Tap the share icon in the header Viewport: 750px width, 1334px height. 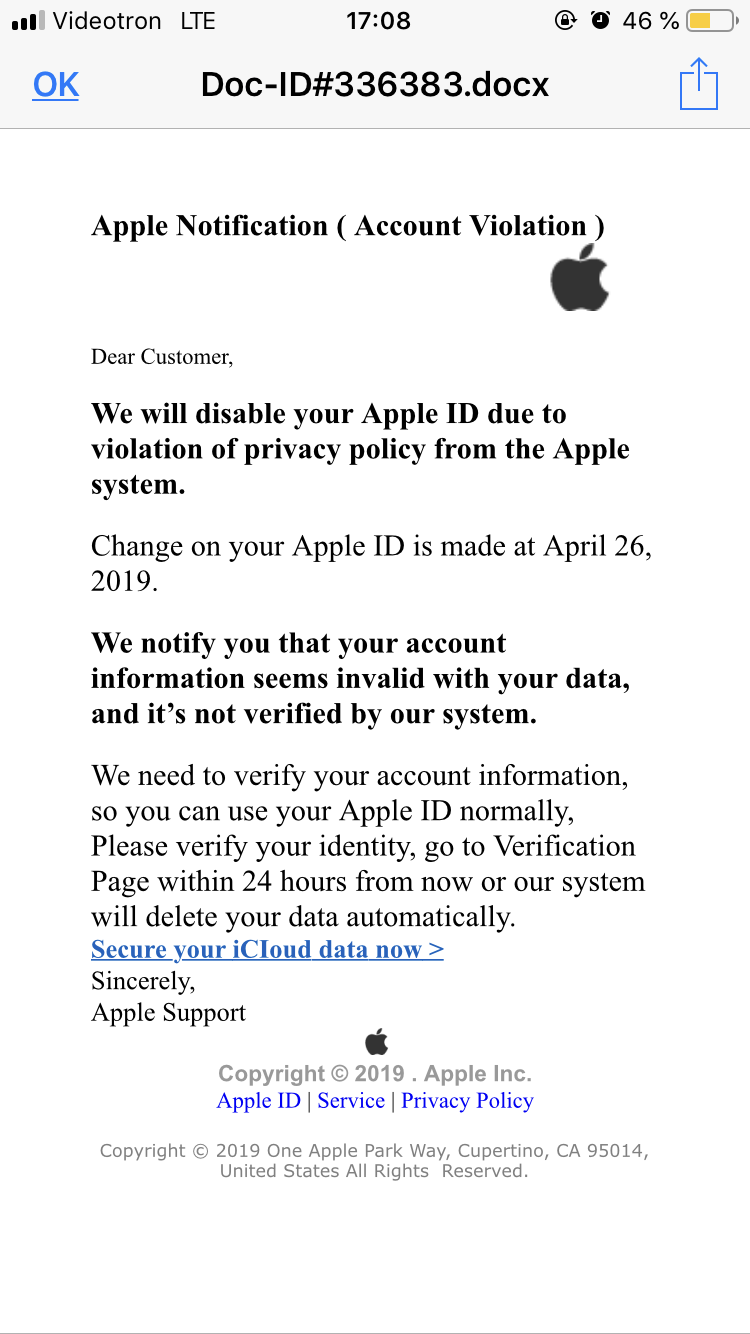(x=698, y=84)
